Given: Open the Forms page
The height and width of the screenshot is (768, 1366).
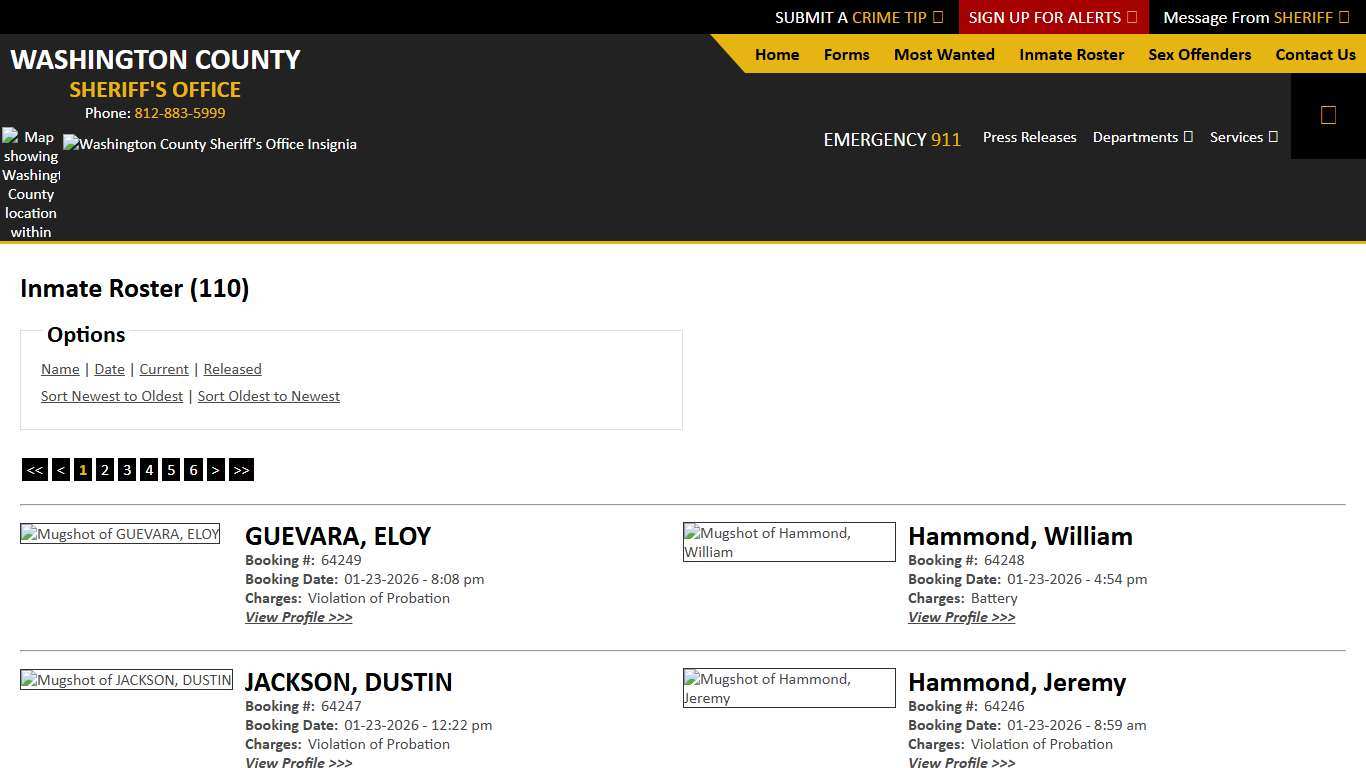Looking at the screenshot, I should (846, 55).
